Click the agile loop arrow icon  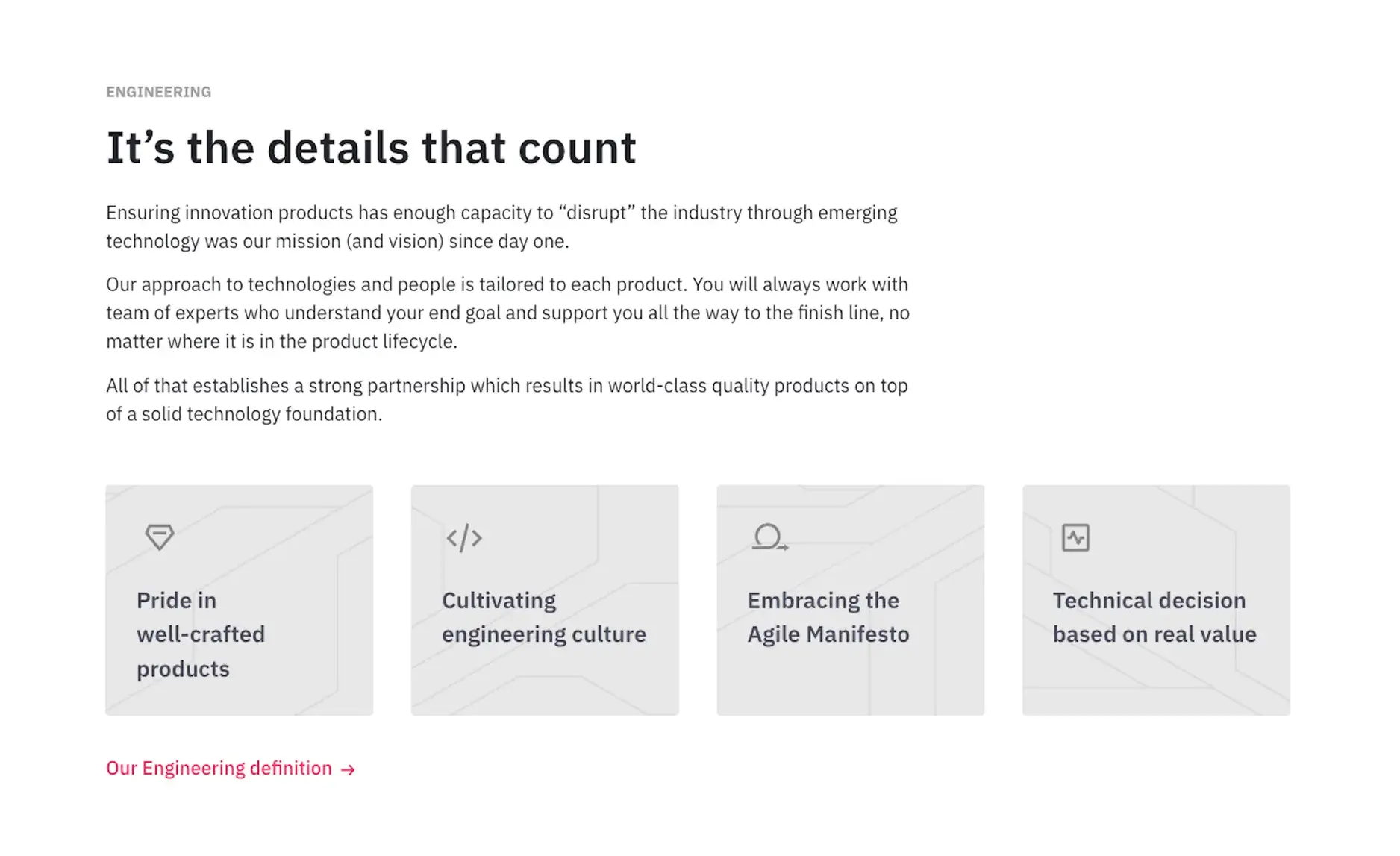(x=770, y=537)
